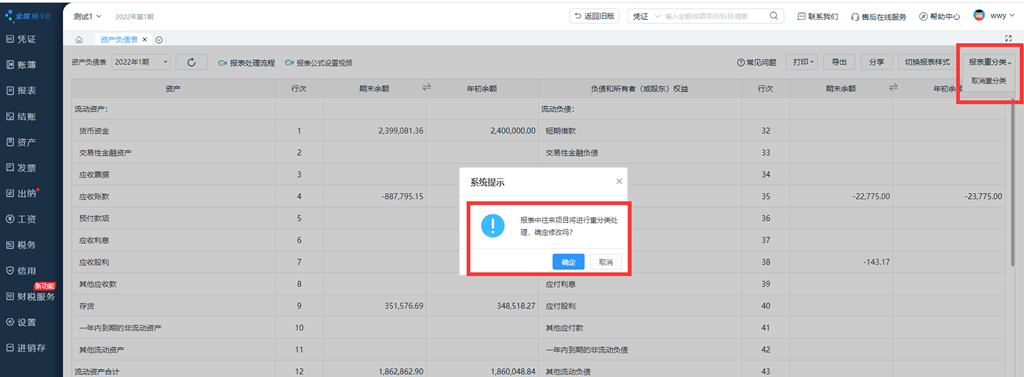The width and height of the screenshot is (1024, 377).
Task: Open the 报表 module in sidebar
Action: (x=21, y=91)
